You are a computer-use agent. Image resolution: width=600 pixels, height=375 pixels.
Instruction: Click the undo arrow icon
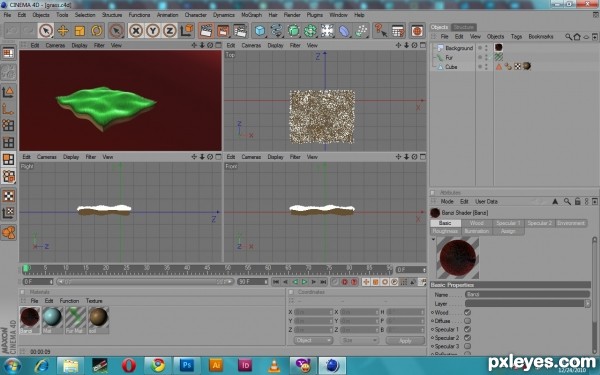[12, 31]
